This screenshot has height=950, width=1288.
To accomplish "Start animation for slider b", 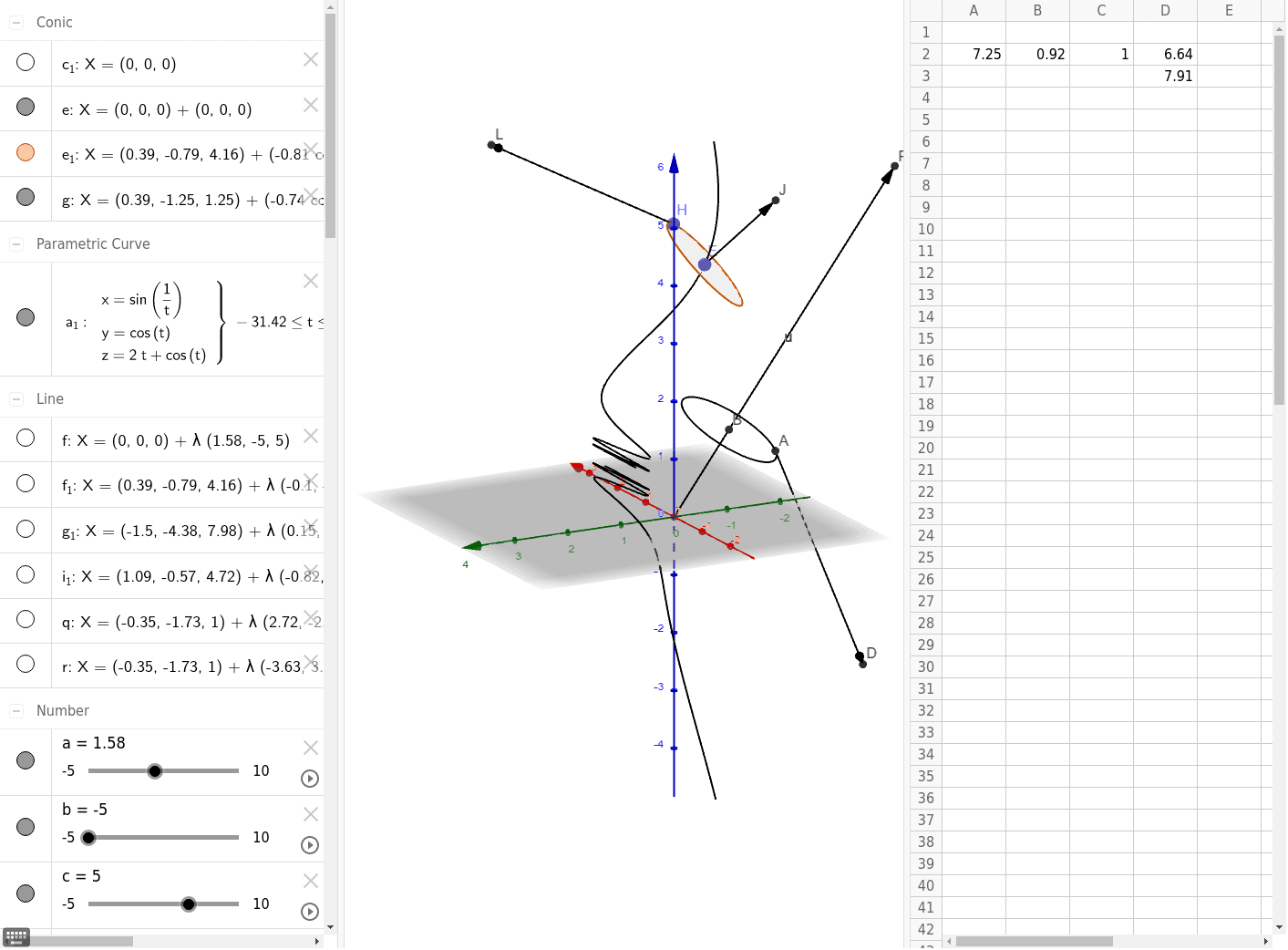I will tap(310, 845).
